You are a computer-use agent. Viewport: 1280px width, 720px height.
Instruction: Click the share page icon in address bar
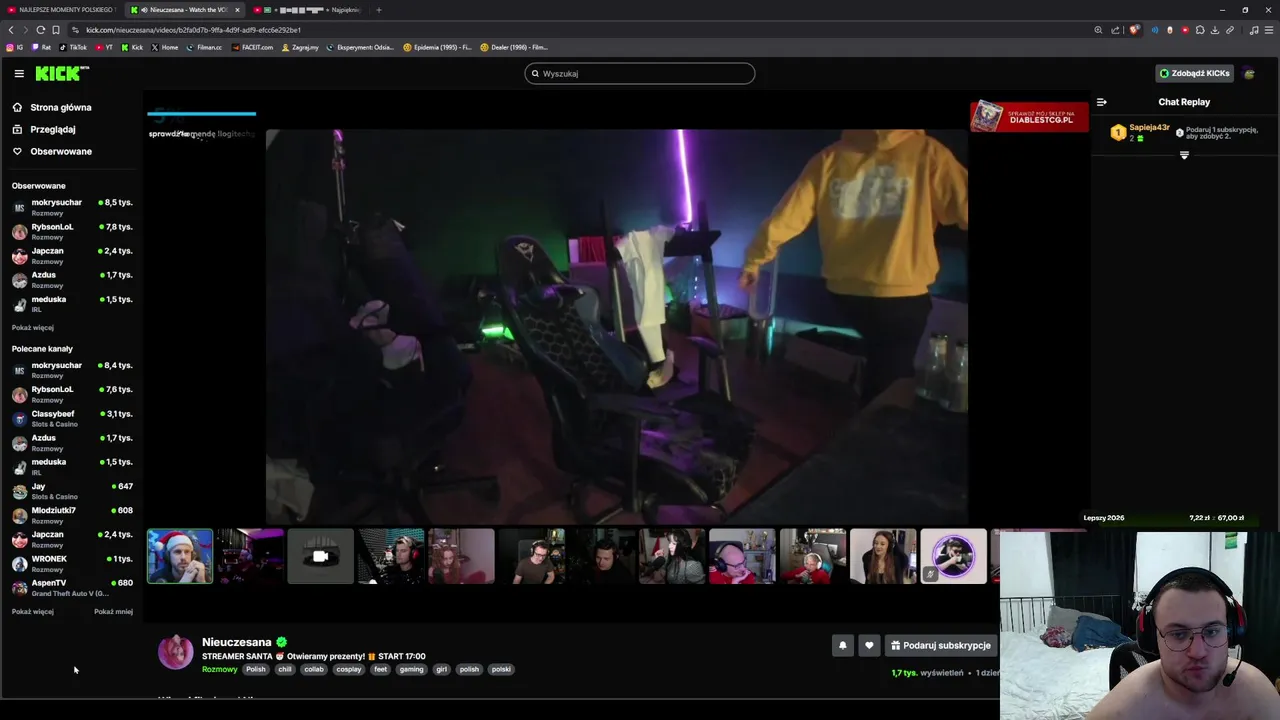1115,30
